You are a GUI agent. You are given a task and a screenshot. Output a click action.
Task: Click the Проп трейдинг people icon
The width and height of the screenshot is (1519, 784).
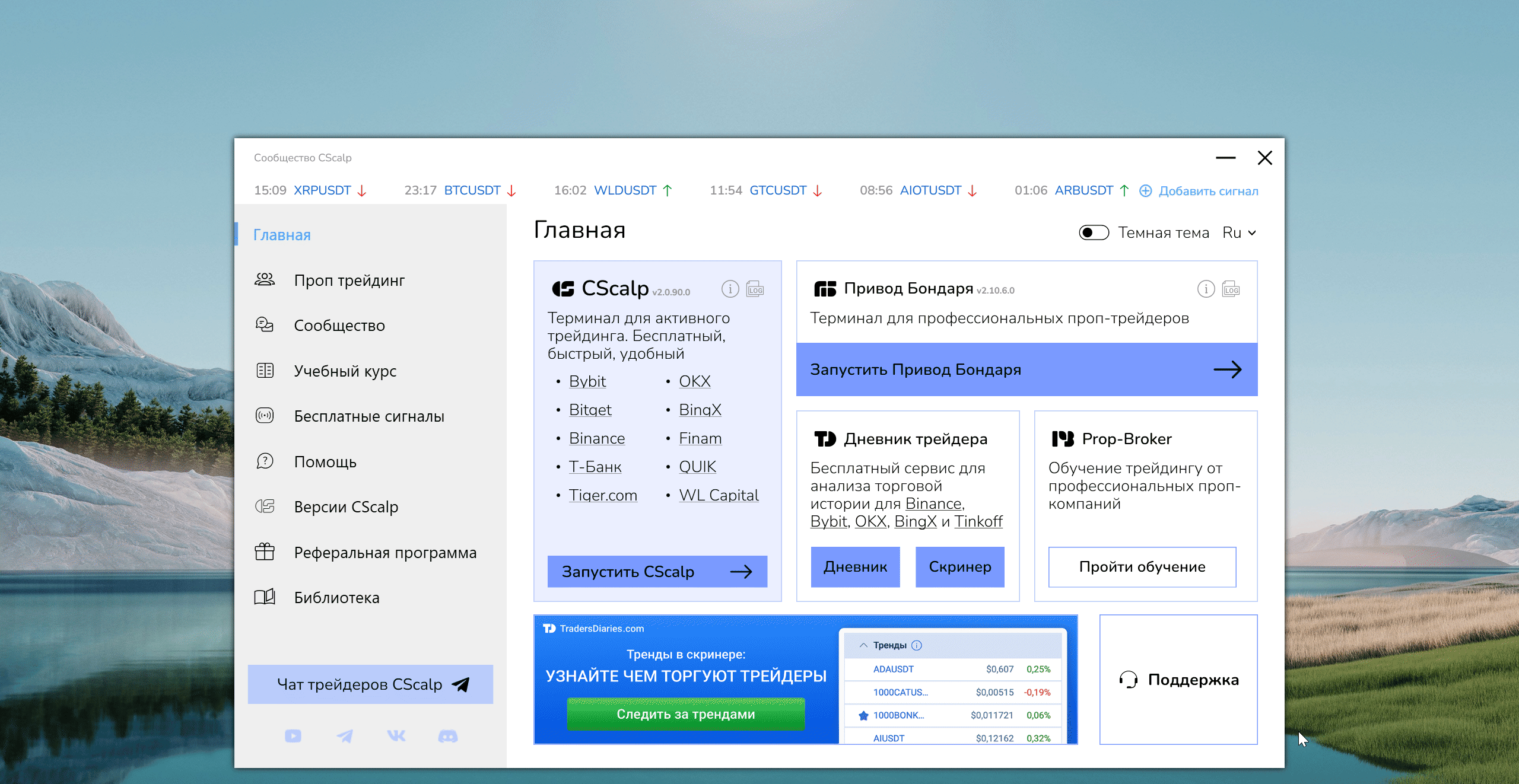(x=265, y=280)
